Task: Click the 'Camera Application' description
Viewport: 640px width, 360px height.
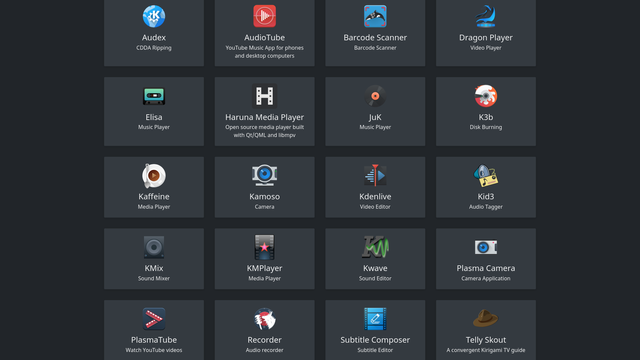Action: click(486, 278)
